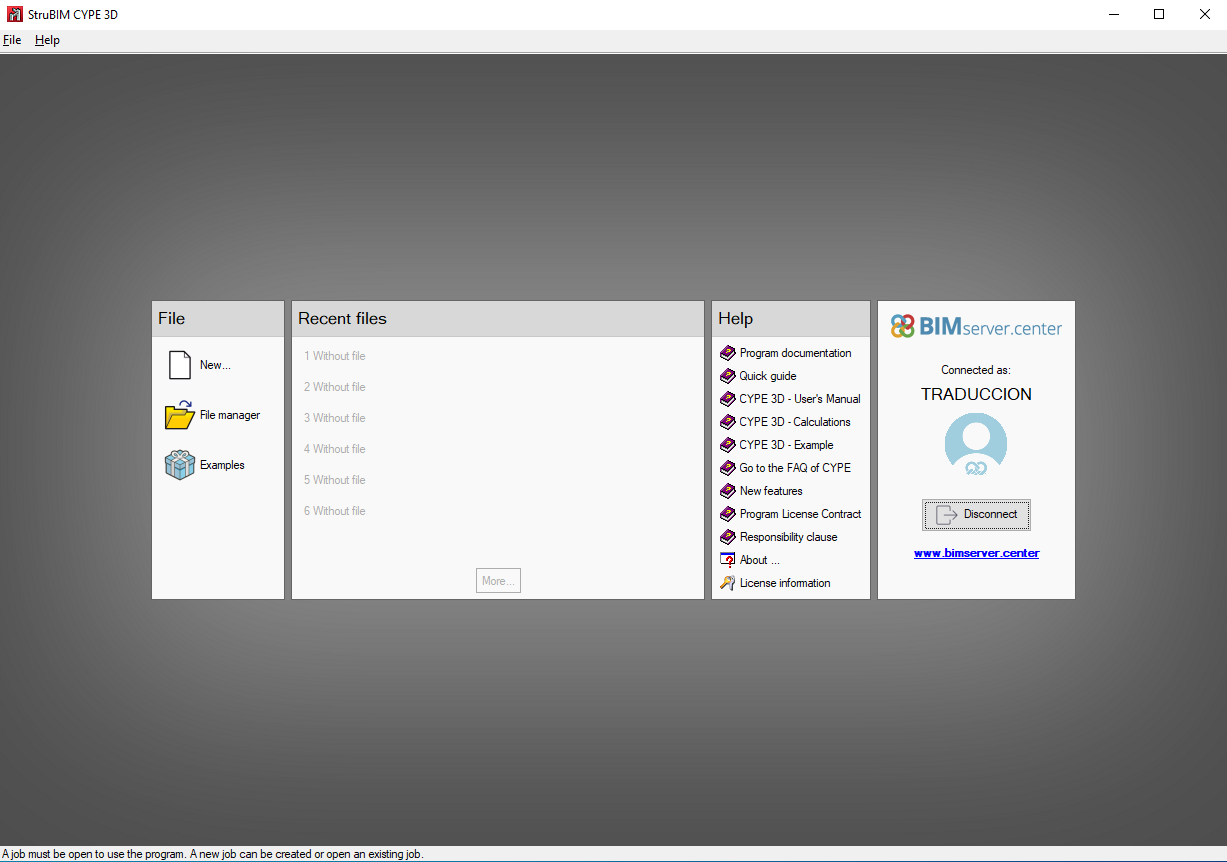The width and height of the screenshot is (1227, 862).
Task: Open CYPE 3D - Example
Action: pyautogui.click(x=786, y=445)
